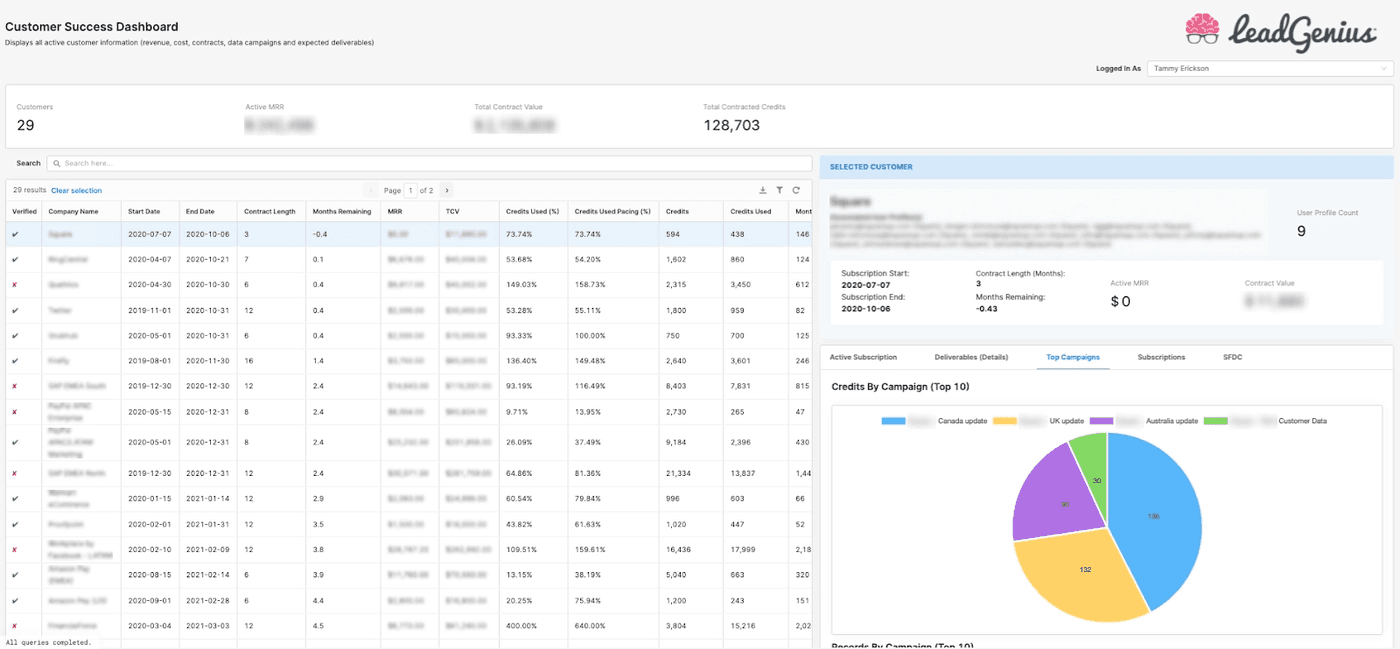
Task: Click the previous page left arrow
Action: [371, 190]
